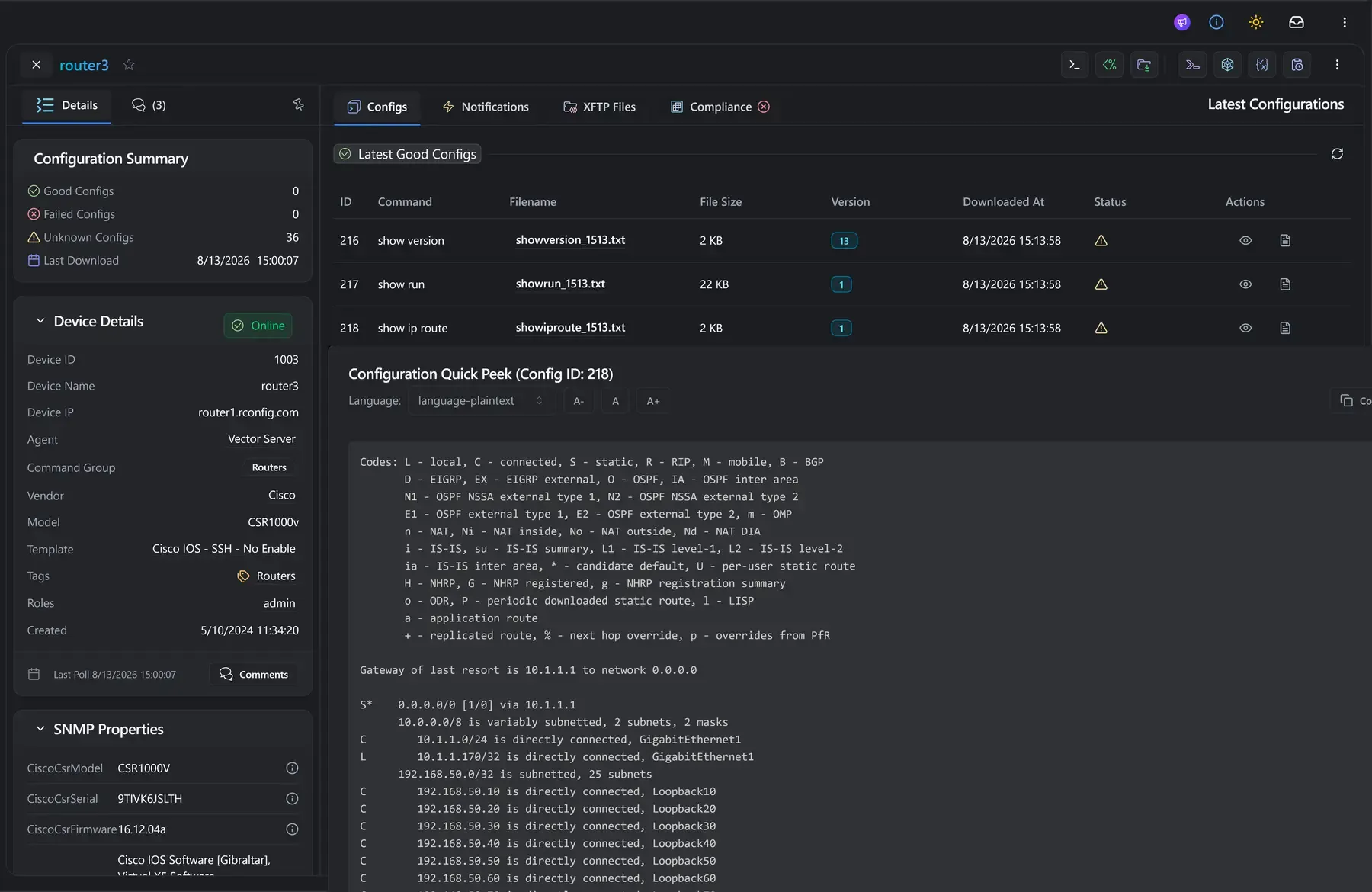Open document view for show version

point(1285,241)
